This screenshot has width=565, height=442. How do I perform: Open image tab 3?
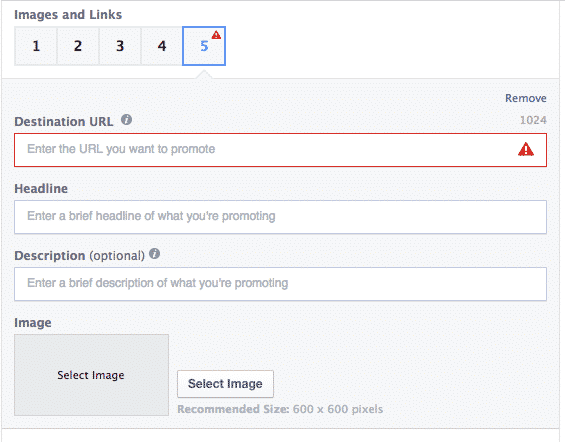(x=120, y=46)
